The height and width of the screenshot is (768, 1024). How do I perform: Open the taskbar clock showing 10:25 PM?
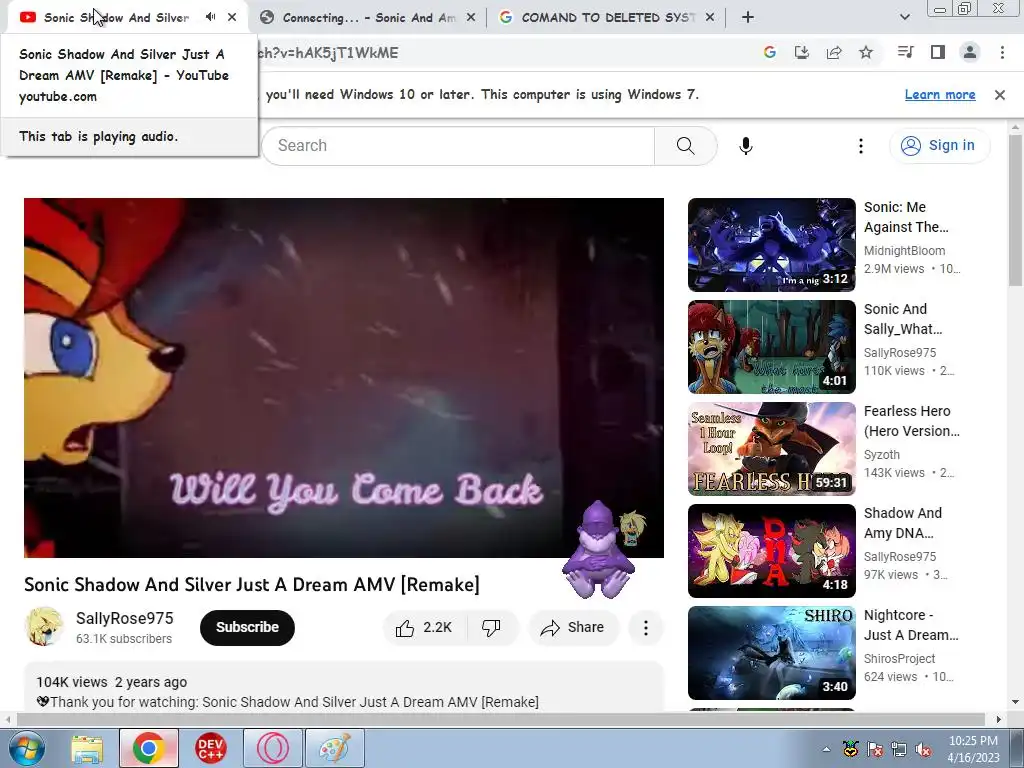973,749
